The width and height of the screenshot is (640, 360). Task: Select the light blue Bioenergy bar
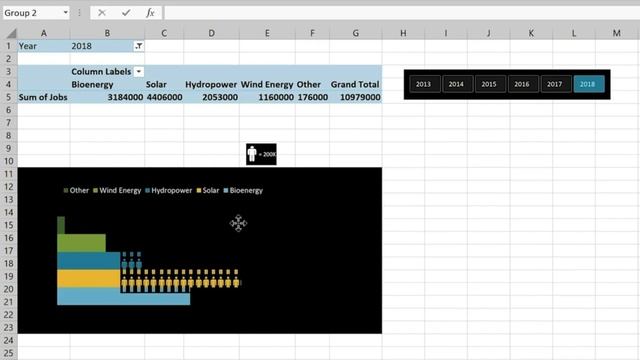tap(123, 297)
